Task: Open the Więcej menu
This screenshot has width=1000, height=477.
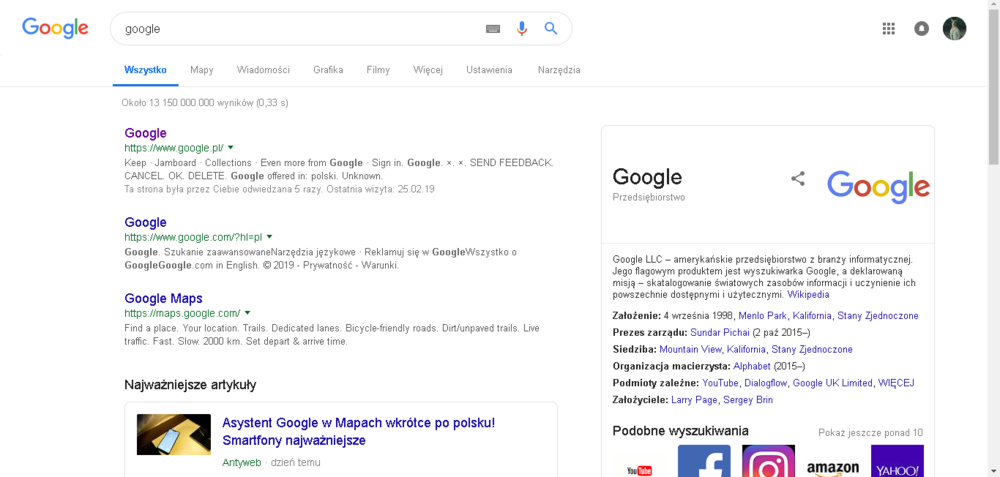Action: [x=428, y=70]
